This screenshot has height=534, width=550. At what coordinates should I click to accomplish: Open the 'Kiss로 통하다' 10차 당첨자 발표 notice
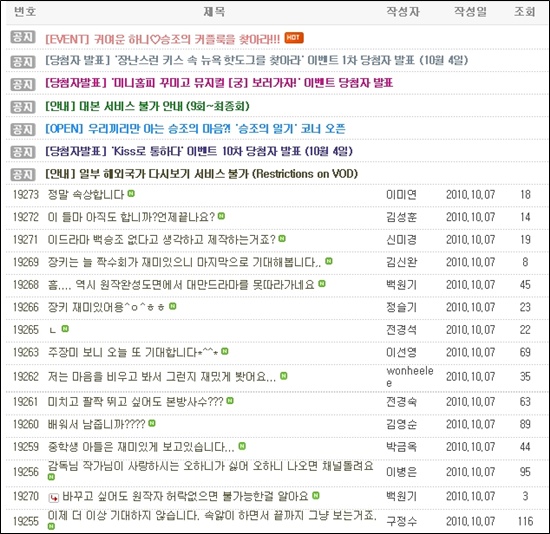(199, 151)
